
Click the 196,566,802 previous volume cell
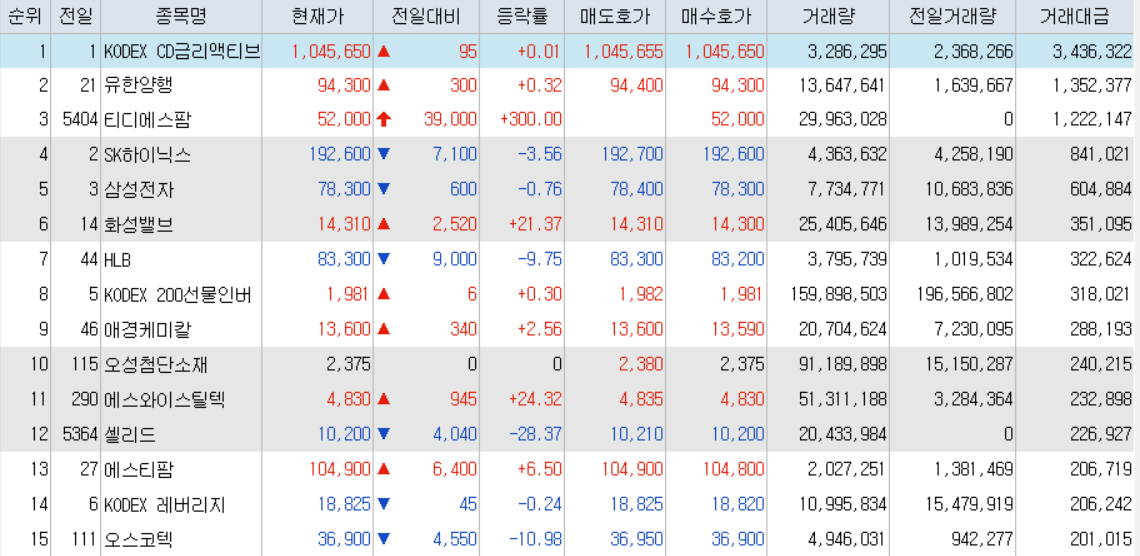pos(964,295)
